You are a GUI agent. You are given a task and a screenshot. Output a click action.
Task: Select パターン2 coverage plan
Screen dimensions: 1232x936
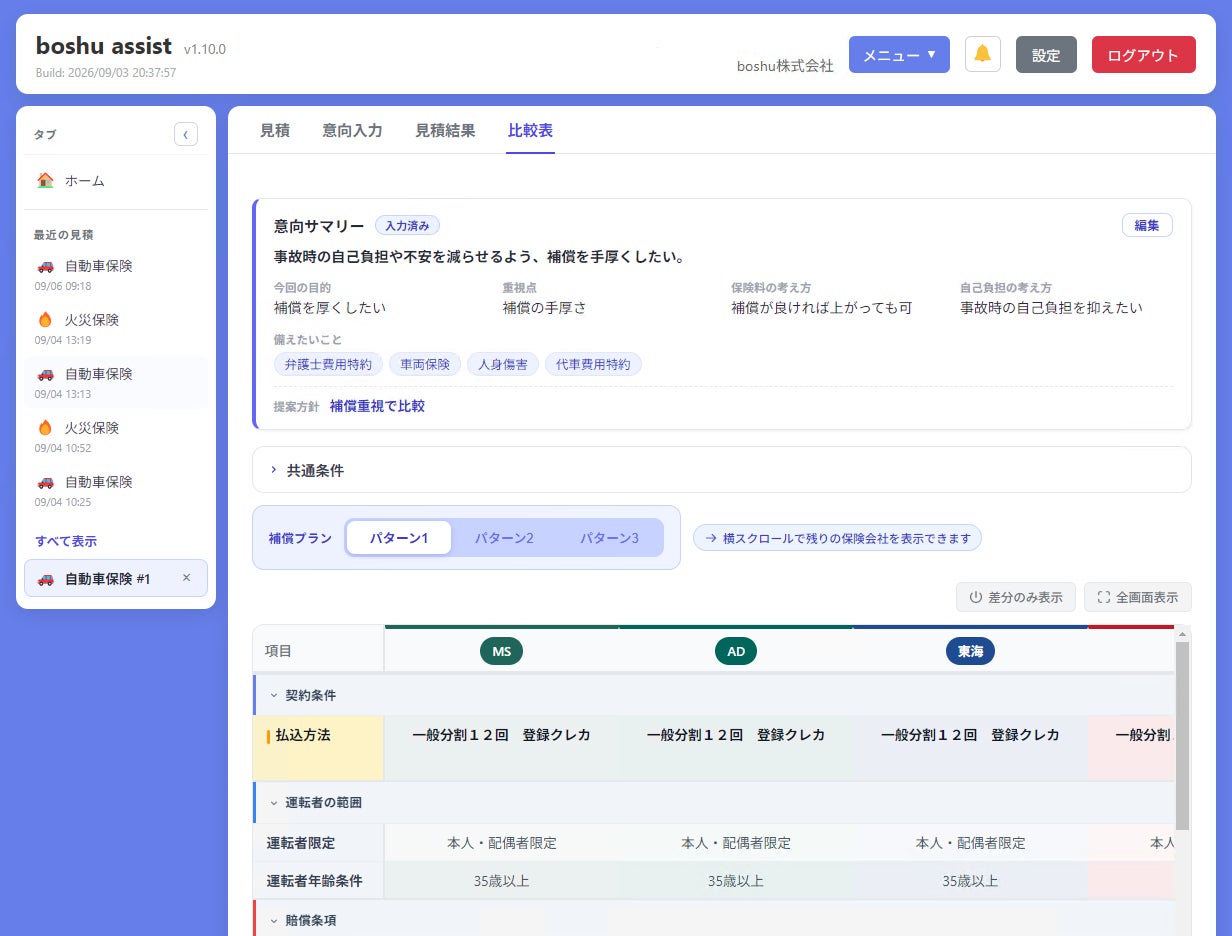tap(504, 538)
